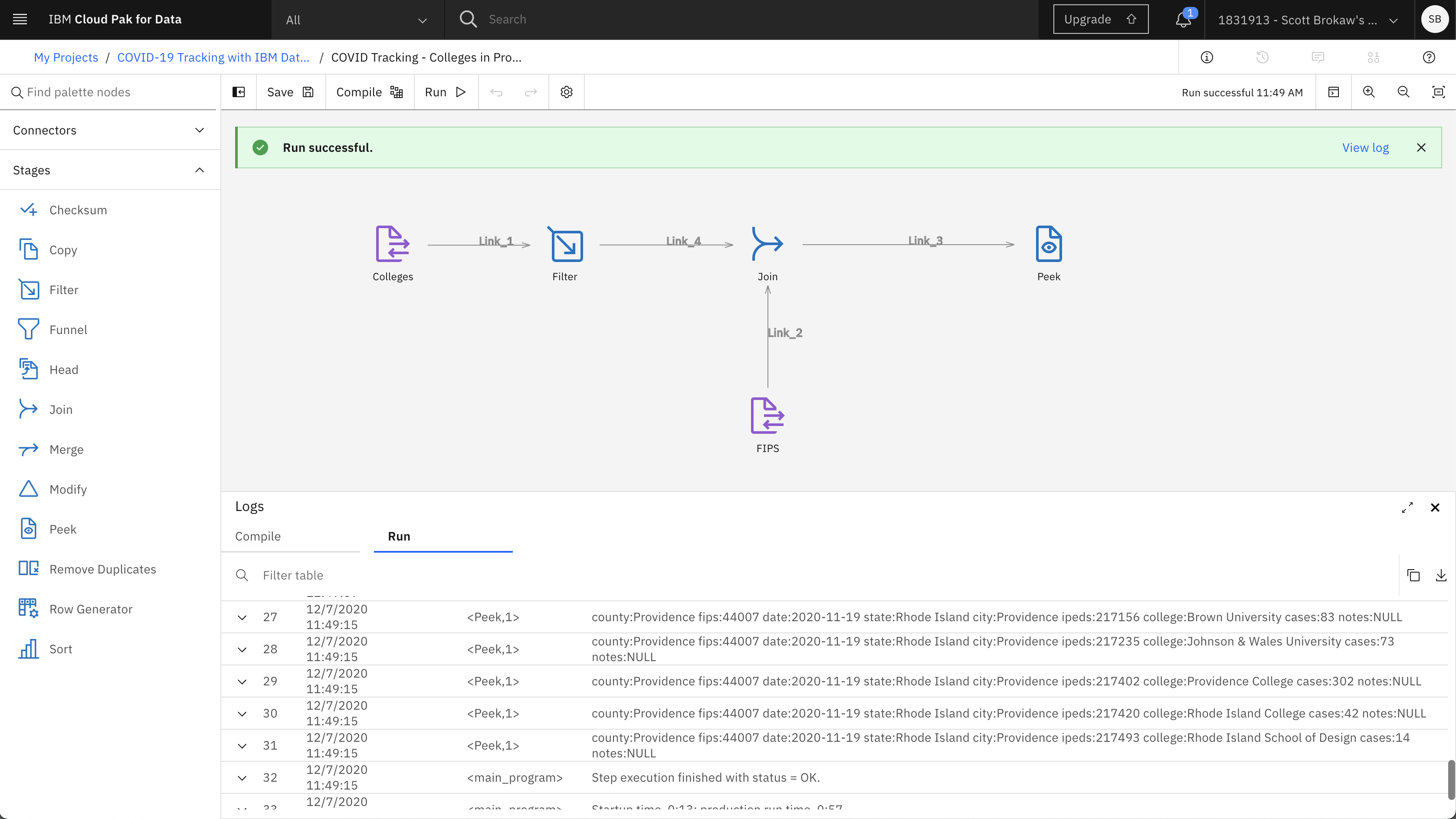Toggle the palette panel visibility
Viewport: 1456px width, 819px height.
point(239,92)
